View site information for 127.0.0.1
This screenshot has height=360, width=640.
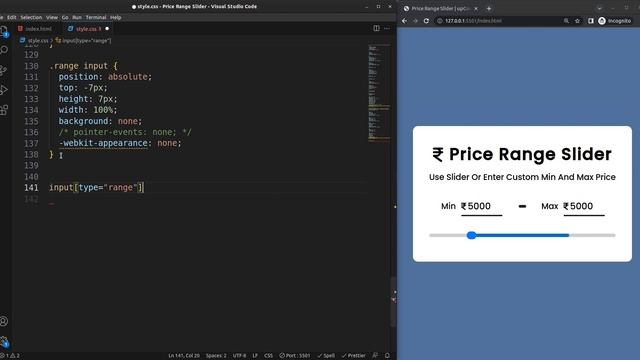(x=440, y=21)
